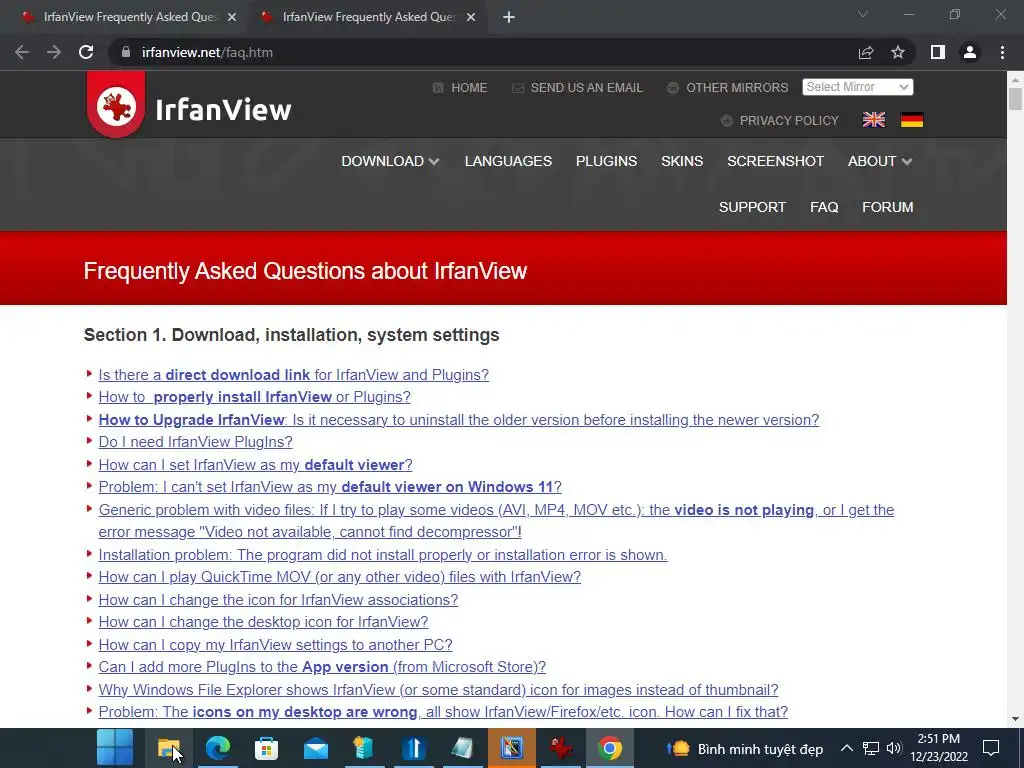Open File Explorer thumbnail FAQ link
Image resolution: width=1024 pixels, height=768 pixels.
pos(438,690)
